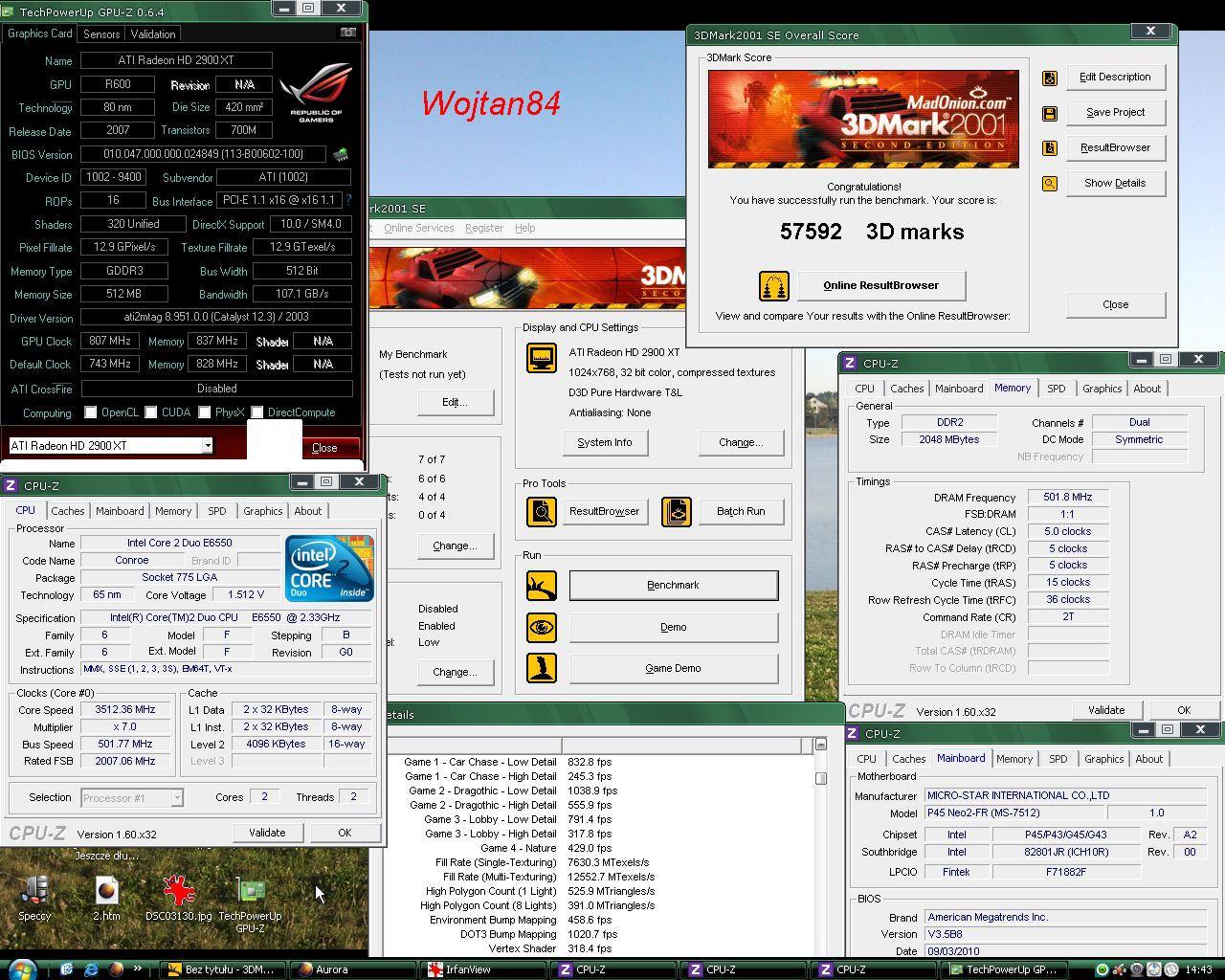
Task: Open Windows Start menu
Action: [21, 969]
